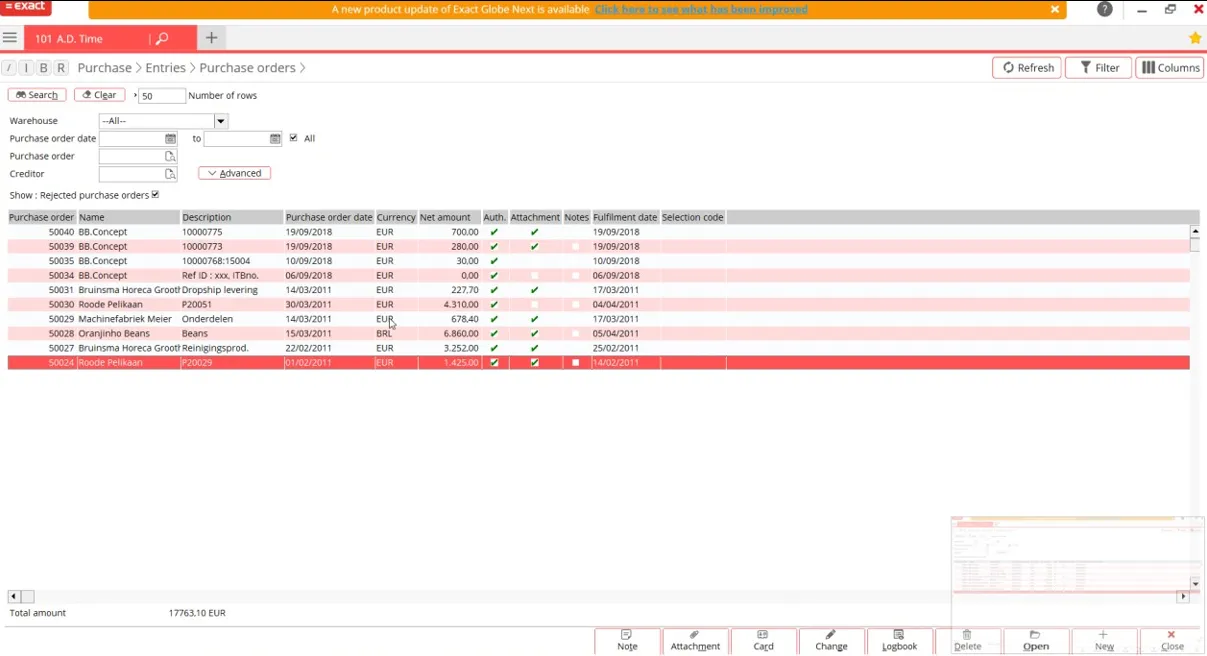This screenshot has width=1207, height=656.
Task: Add a new tab with plus icon
Action: point(211,38)
